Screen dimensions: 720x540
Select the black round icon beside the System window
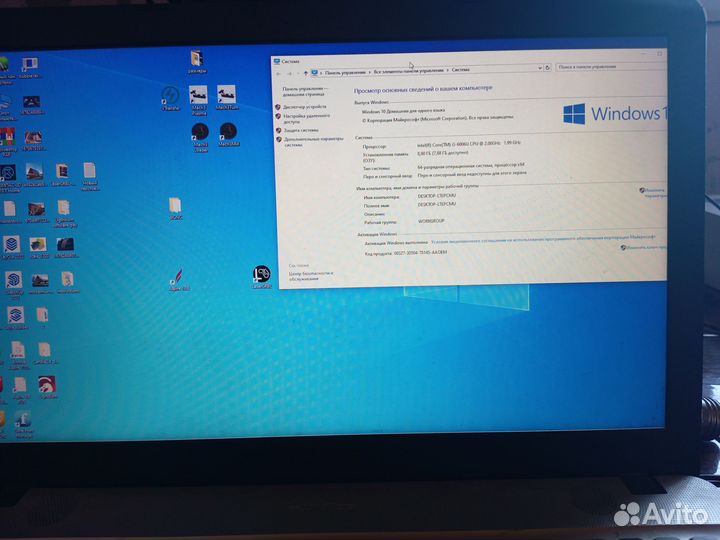(262, 276)
